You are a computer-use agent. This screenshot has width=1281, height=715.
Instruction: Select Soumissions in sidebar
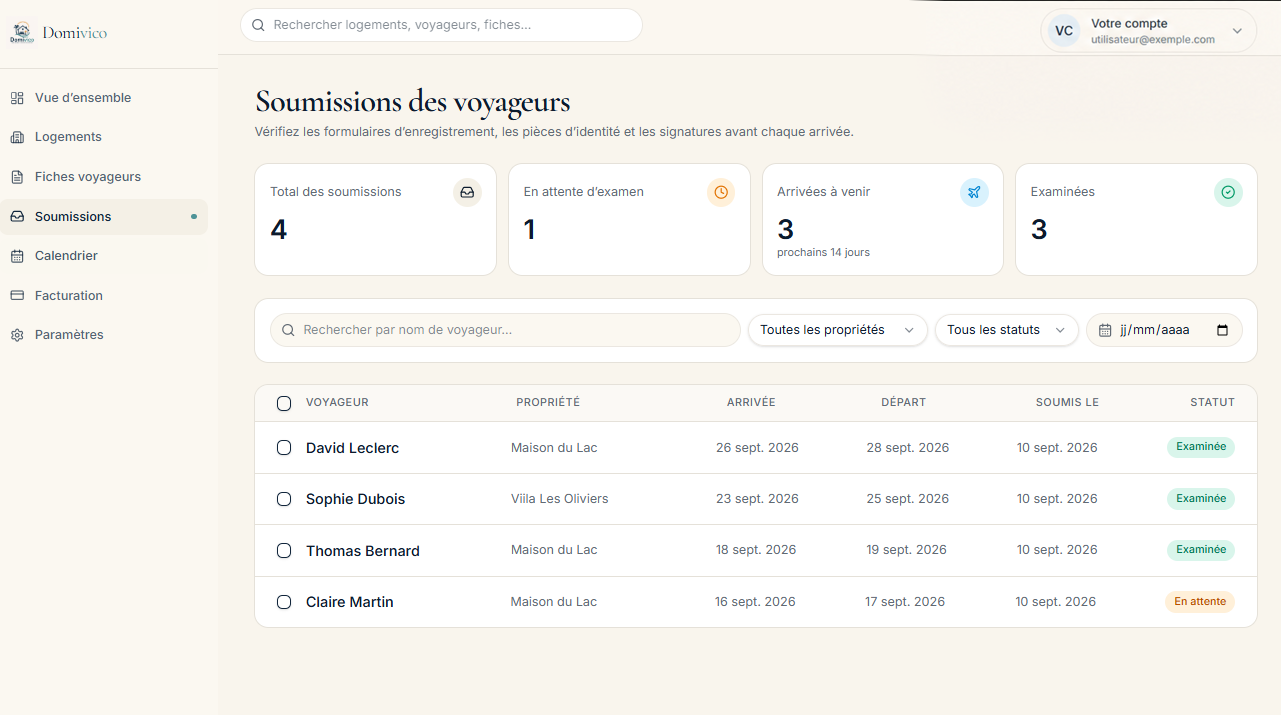click(104, 216)
